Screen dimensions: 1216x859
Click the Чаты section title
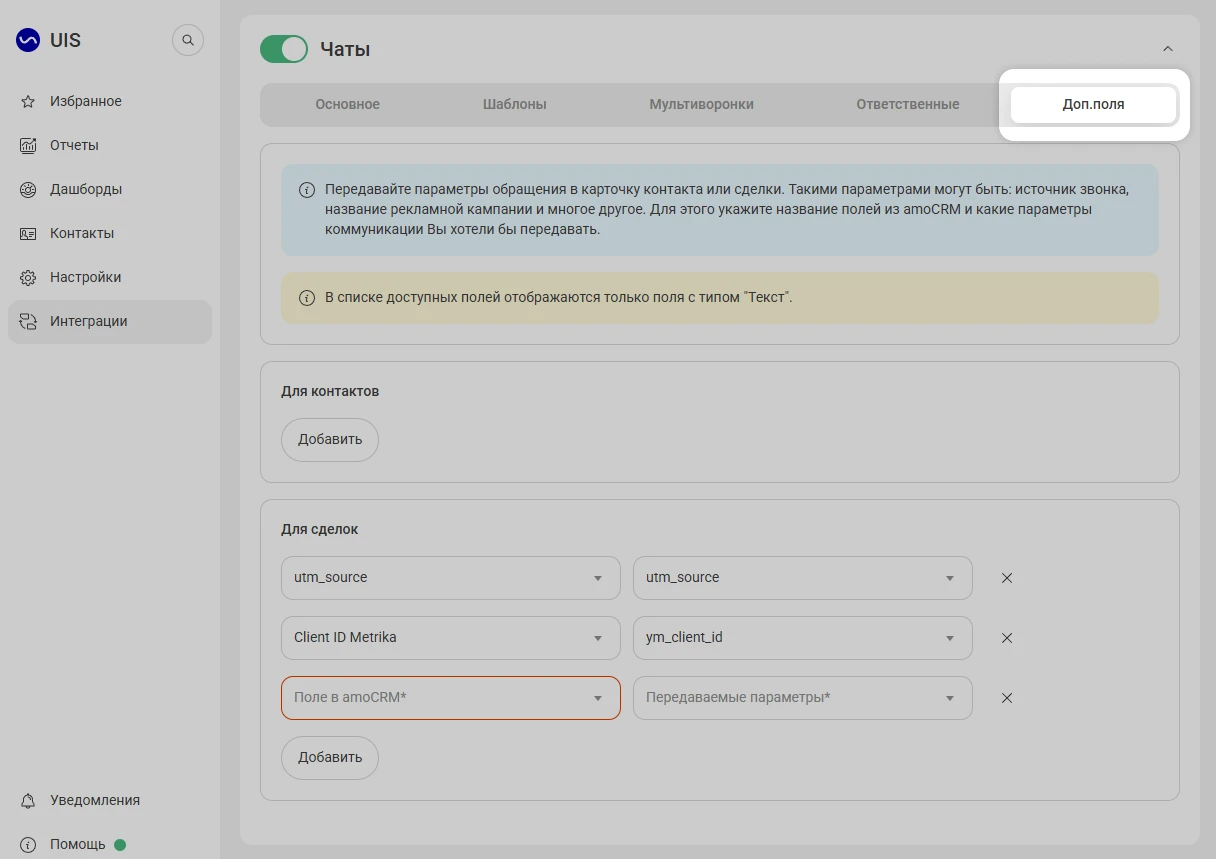[x=345, y=49]
